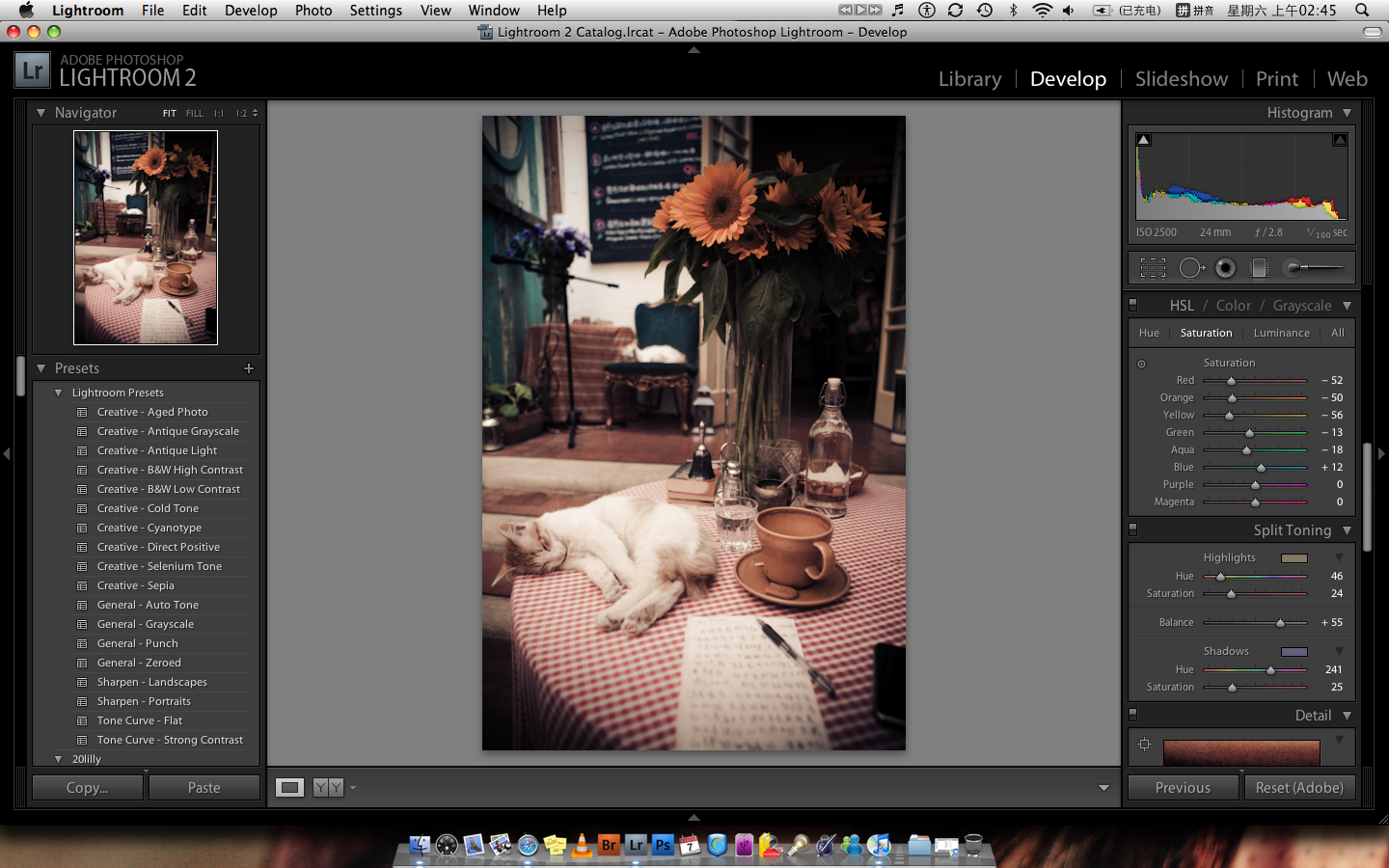Collapse the Presets panel
This screenshot has height=868, width=1389.
[x=41, y=368]
